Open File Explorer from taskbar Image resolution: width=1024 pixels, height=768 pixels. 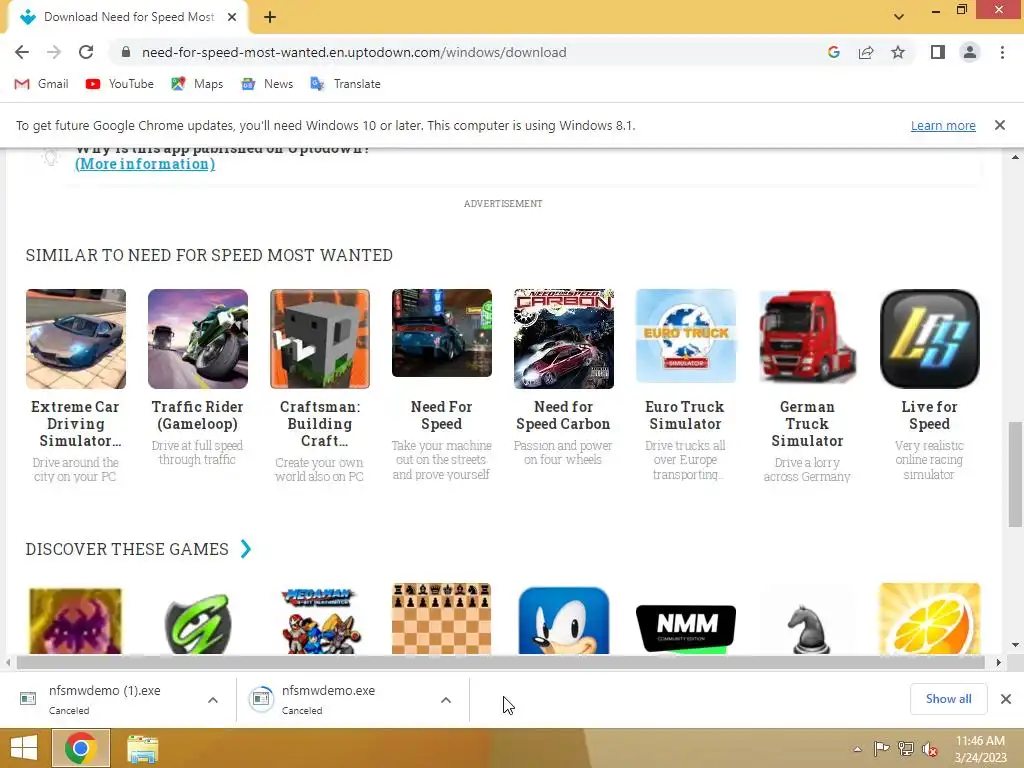pos(142,748)
